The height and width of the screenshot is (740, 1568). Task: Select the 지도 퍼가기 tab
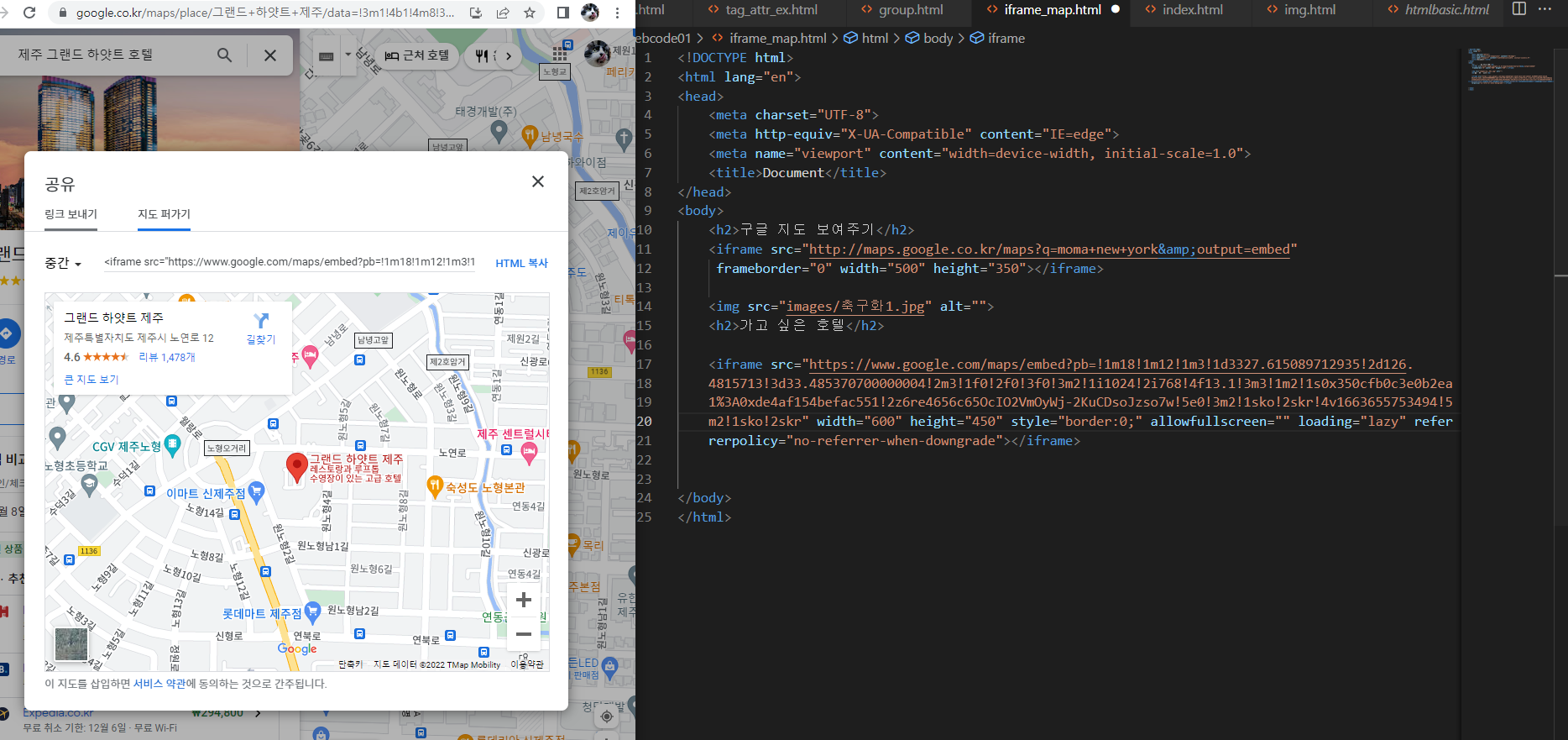[165, 214]
